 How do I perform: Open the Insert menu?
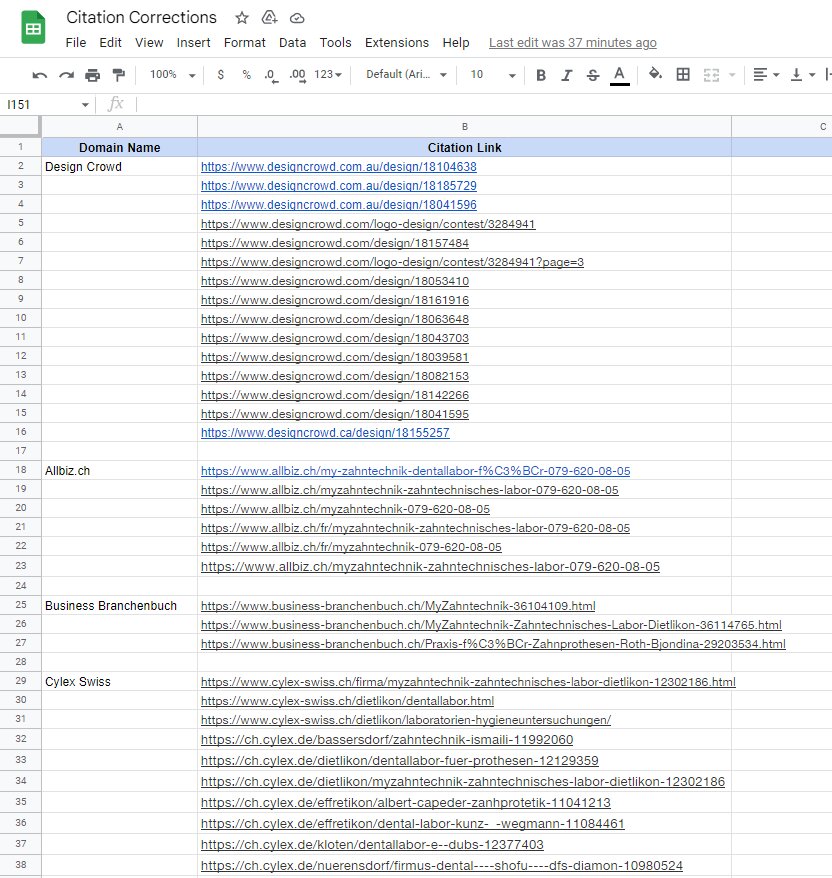[x=193, y=43]
